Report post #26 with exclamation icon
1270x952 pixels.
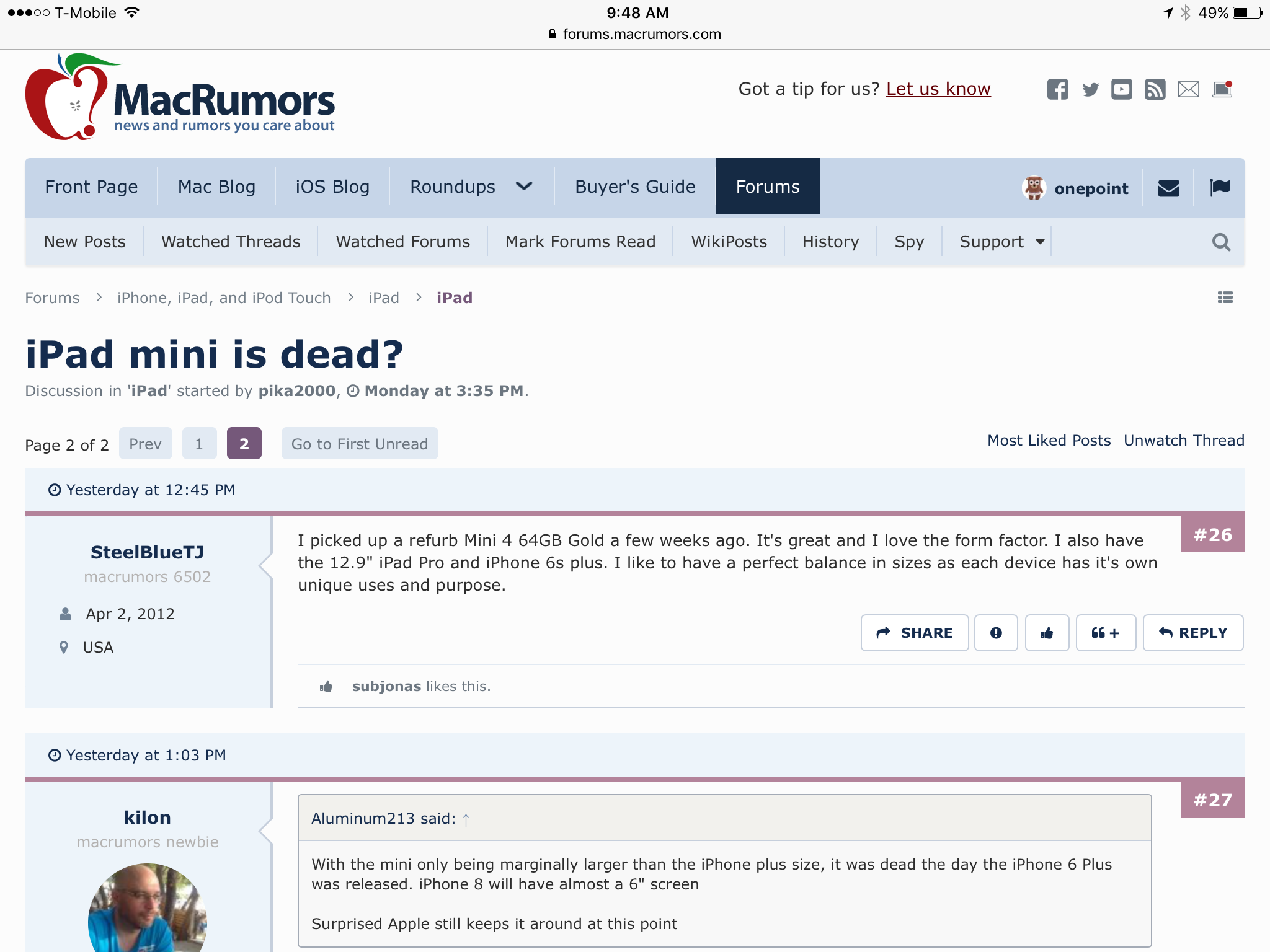[996, 633]
